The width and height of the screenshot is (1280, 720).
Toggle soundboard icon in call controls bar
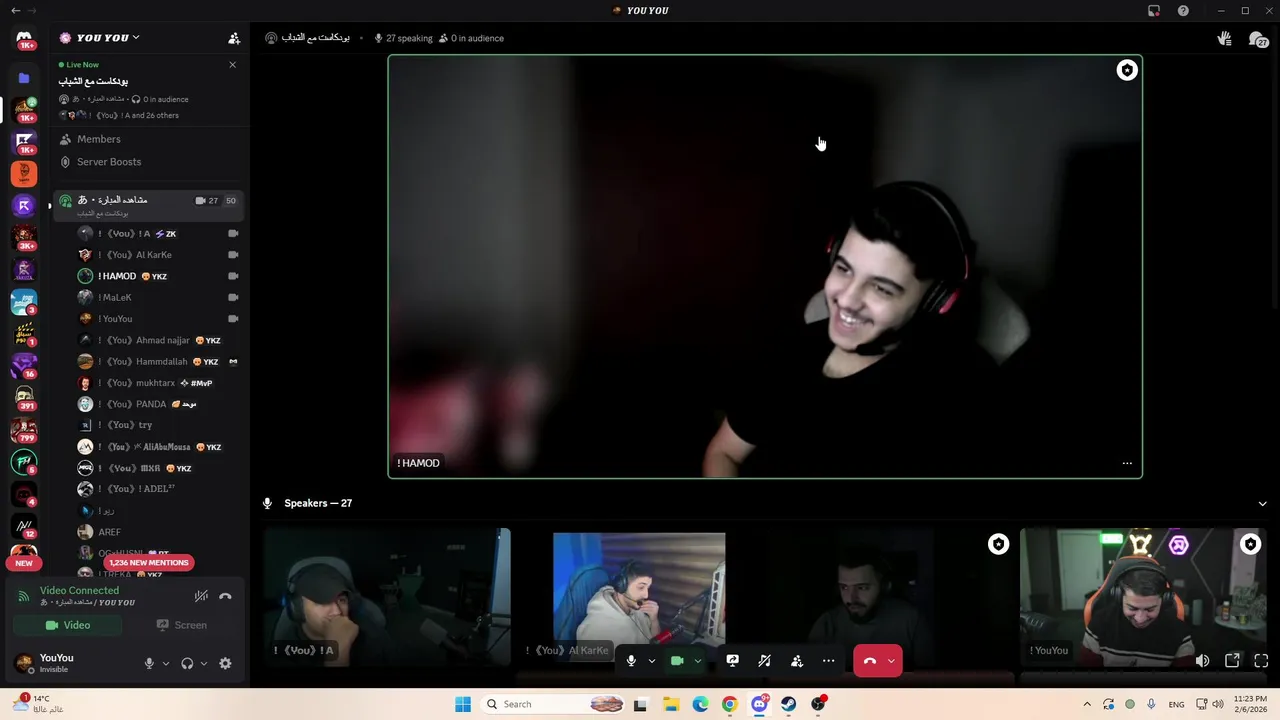coord(764,661)
